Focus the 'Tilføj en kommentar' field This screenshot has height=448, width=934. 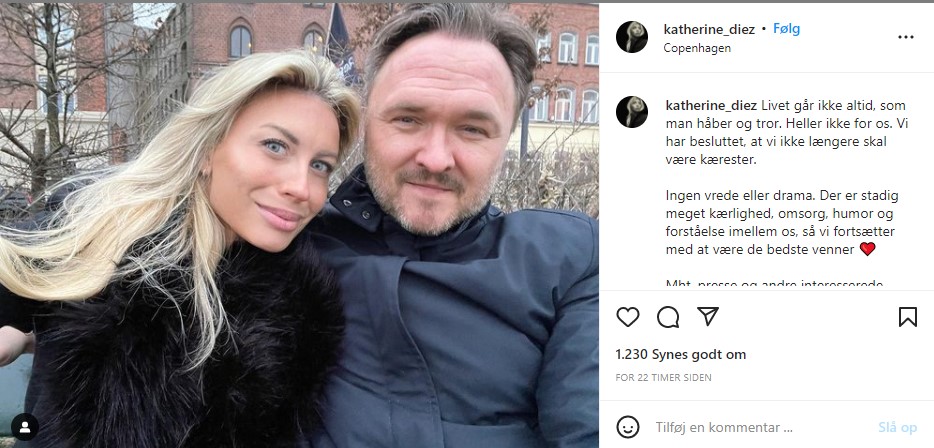[762, 427]
